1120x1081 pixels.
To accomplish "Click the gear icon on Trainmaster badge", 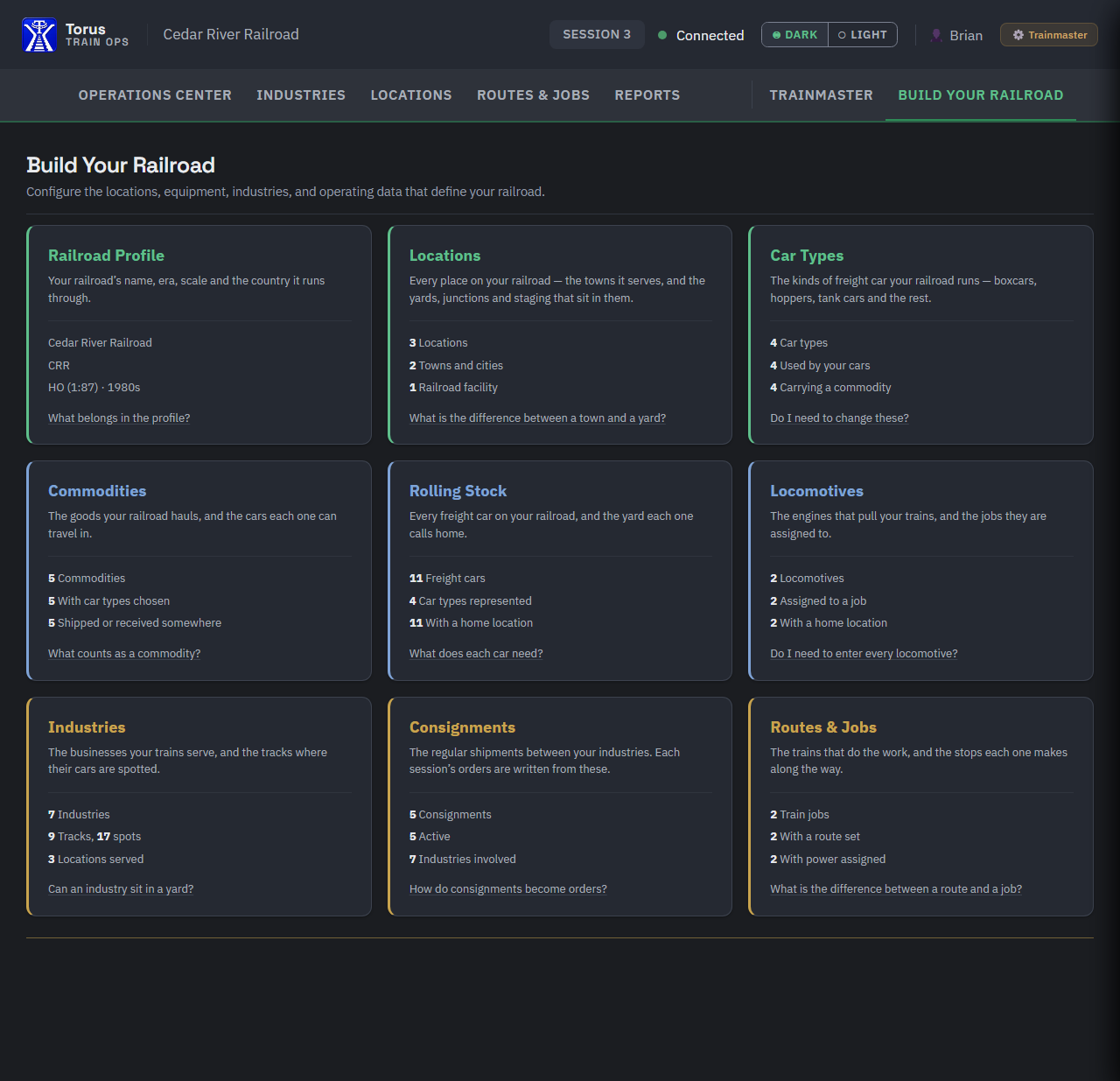I will click(1018, 35).
